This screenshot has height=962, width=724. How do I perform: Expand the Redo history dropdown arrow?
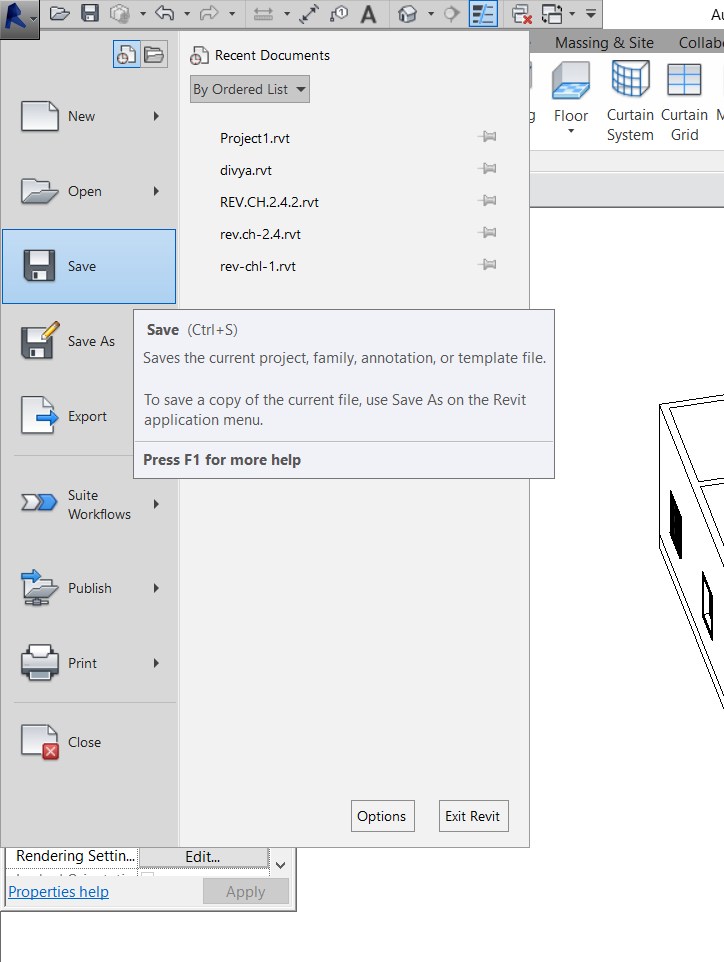point(232,14)
